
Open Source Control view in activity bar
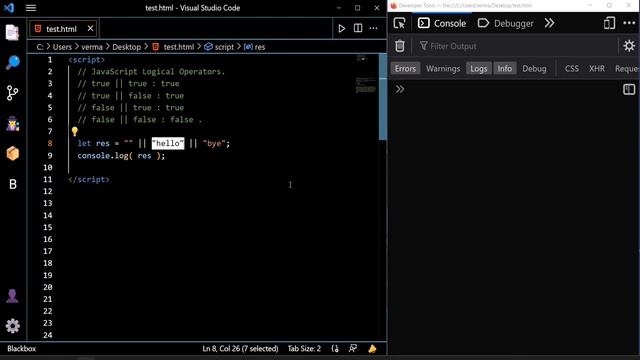(12, 93)
